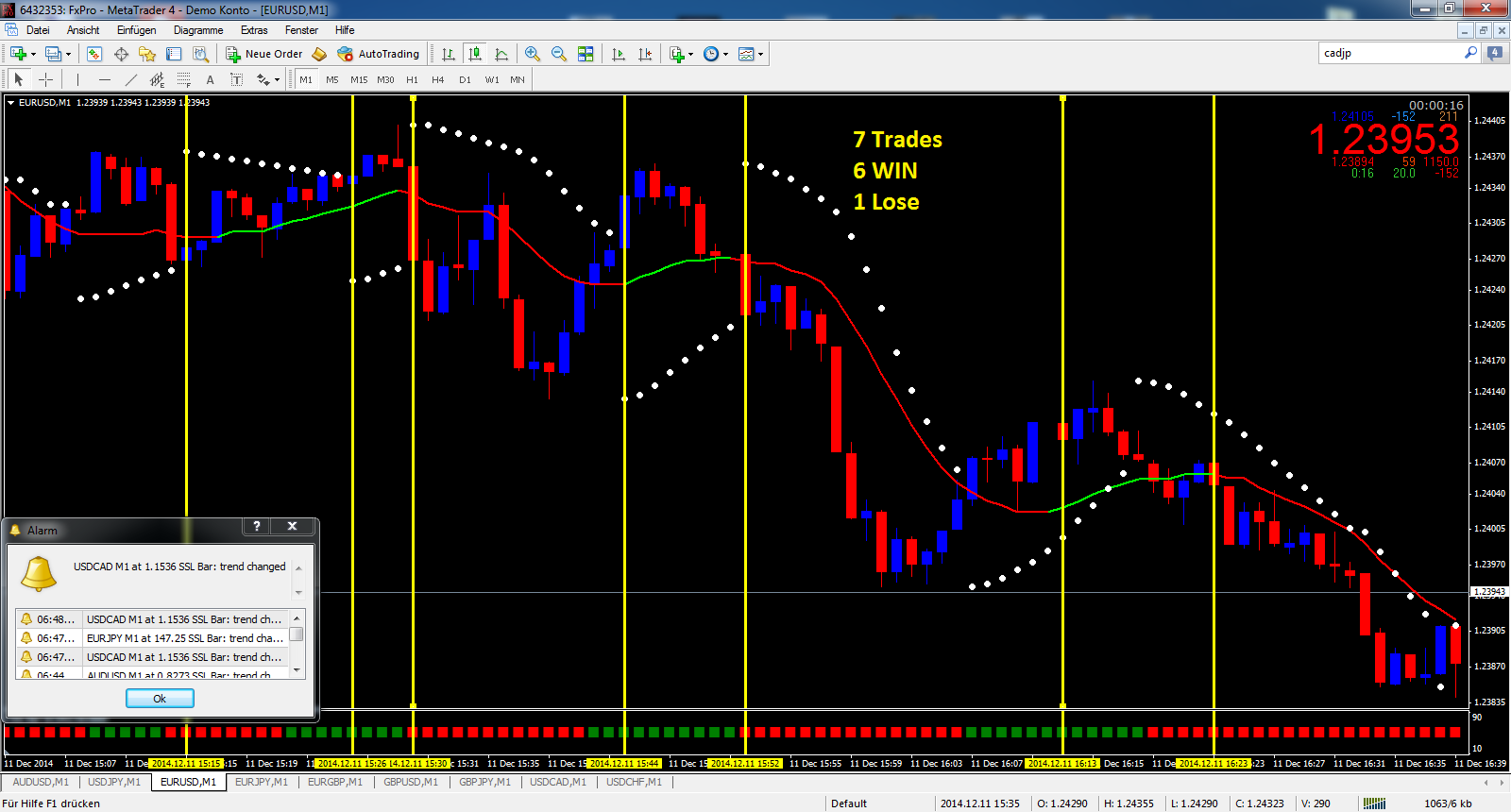
Task: Open the Datei menu
Action: (x=38, y=30)
